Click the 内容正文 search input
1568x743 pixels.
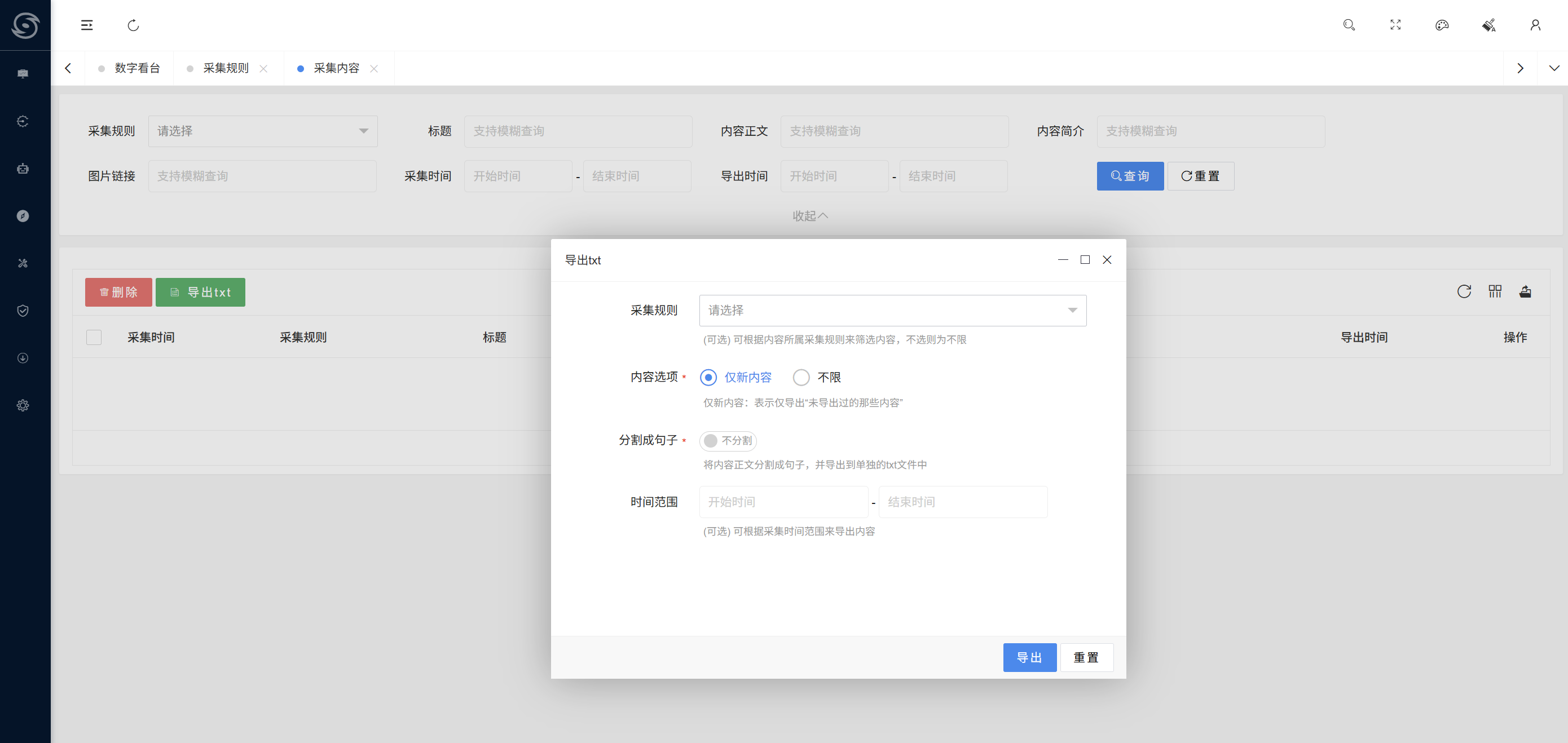(894, 131)
